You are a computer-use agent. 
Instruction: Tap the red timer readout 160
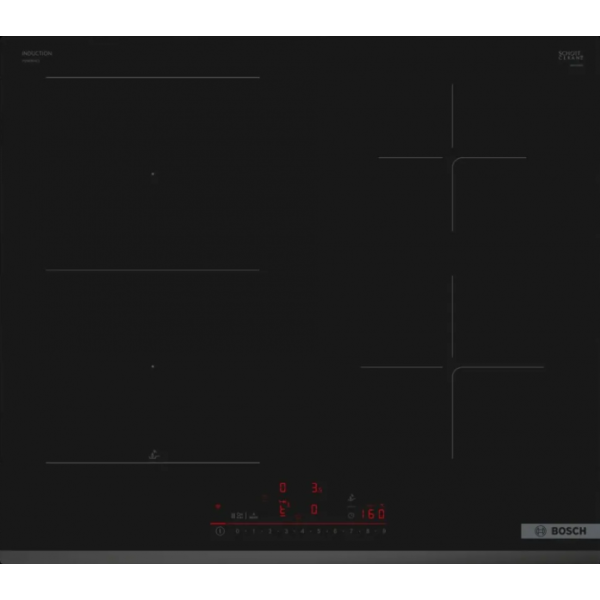(x=373, y=514)
